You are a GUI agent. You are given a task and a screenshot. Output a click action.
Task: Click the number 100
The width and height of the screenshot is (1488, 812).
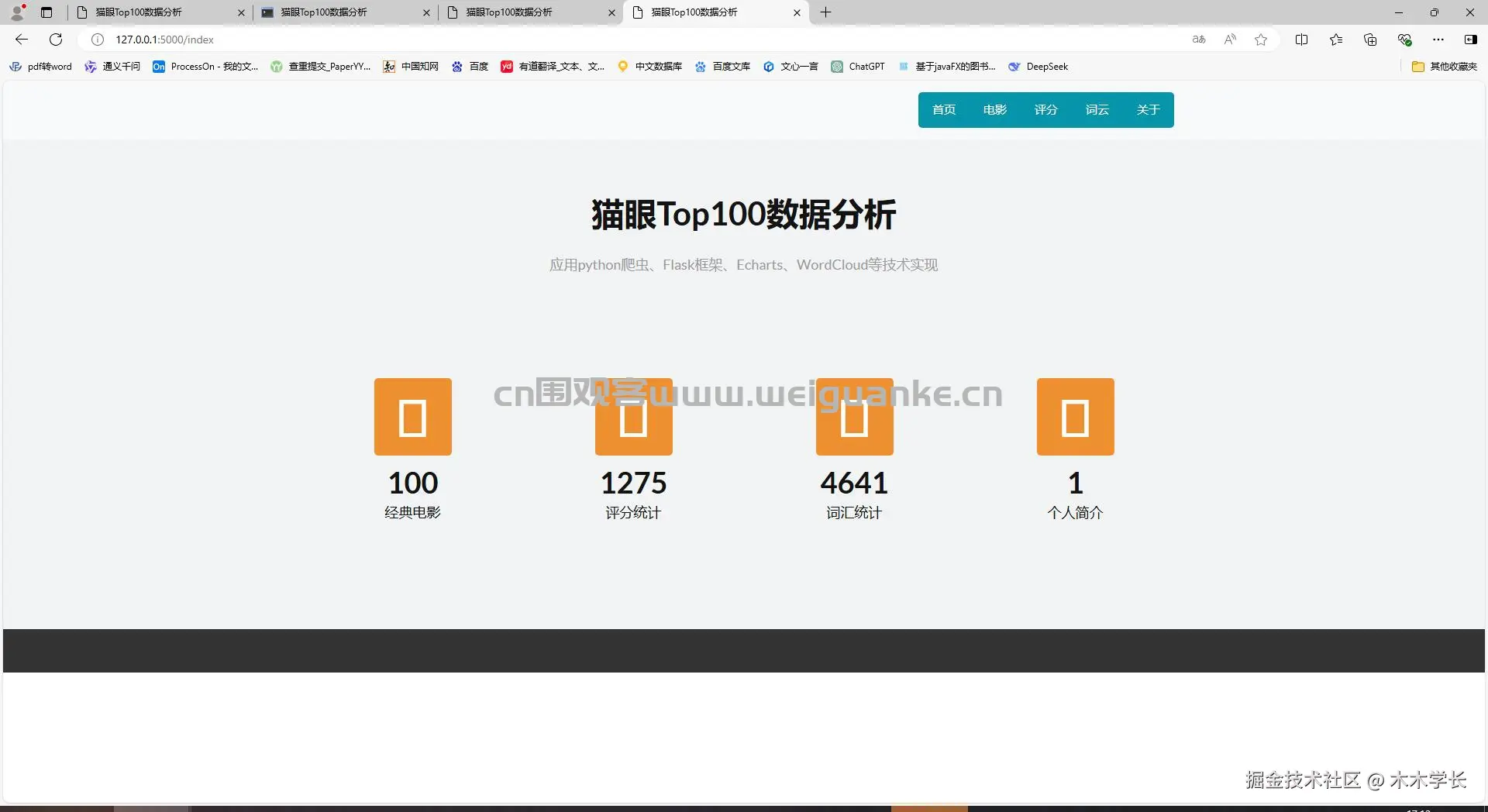click(413, 483)
